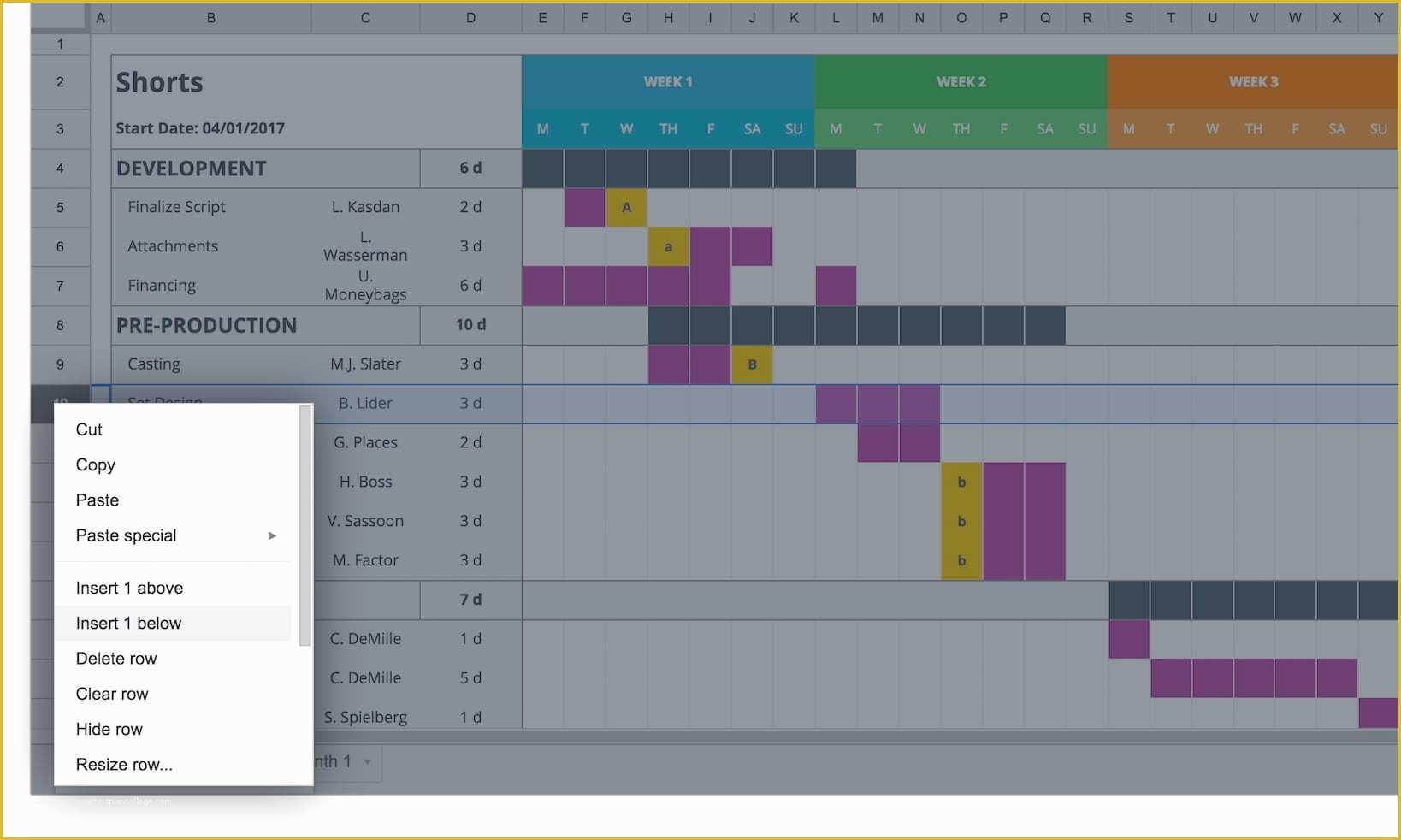Click the WEEK 3 header cell
The image size is (1401, 840).
click(x=1253, y=82)
